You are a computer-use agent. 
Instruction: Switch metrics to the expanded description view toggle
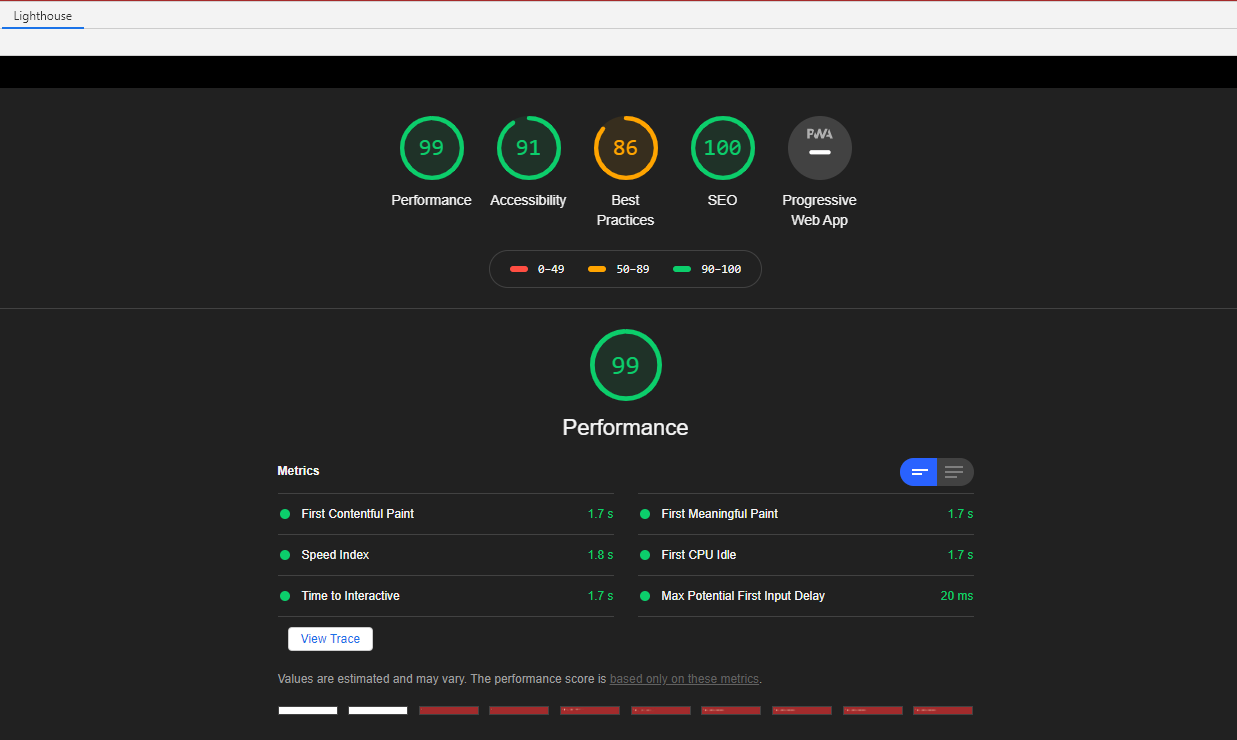pos(955,472)
